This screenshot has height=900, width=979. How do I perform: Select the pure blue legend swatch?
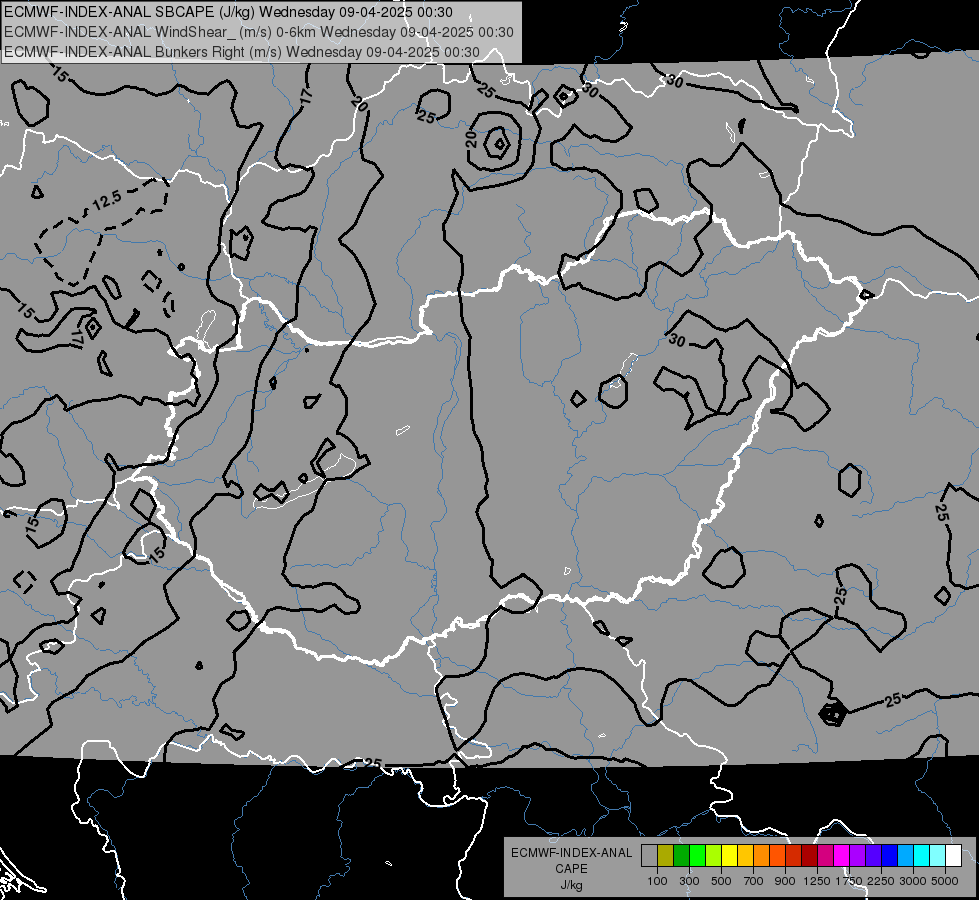point(889,855)
